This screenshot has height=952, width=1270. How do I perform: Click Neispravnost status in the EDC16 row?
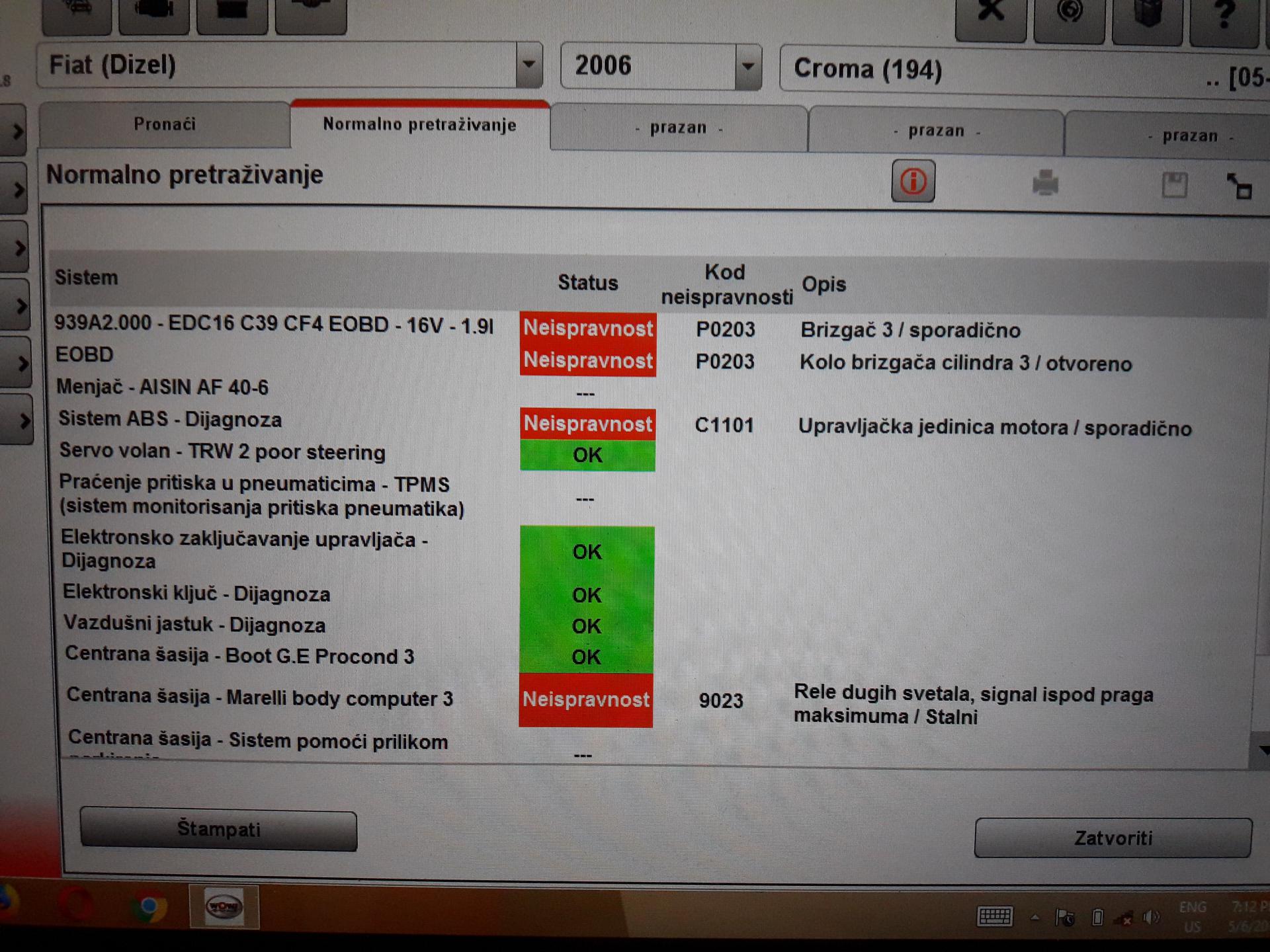click(588, 328)
